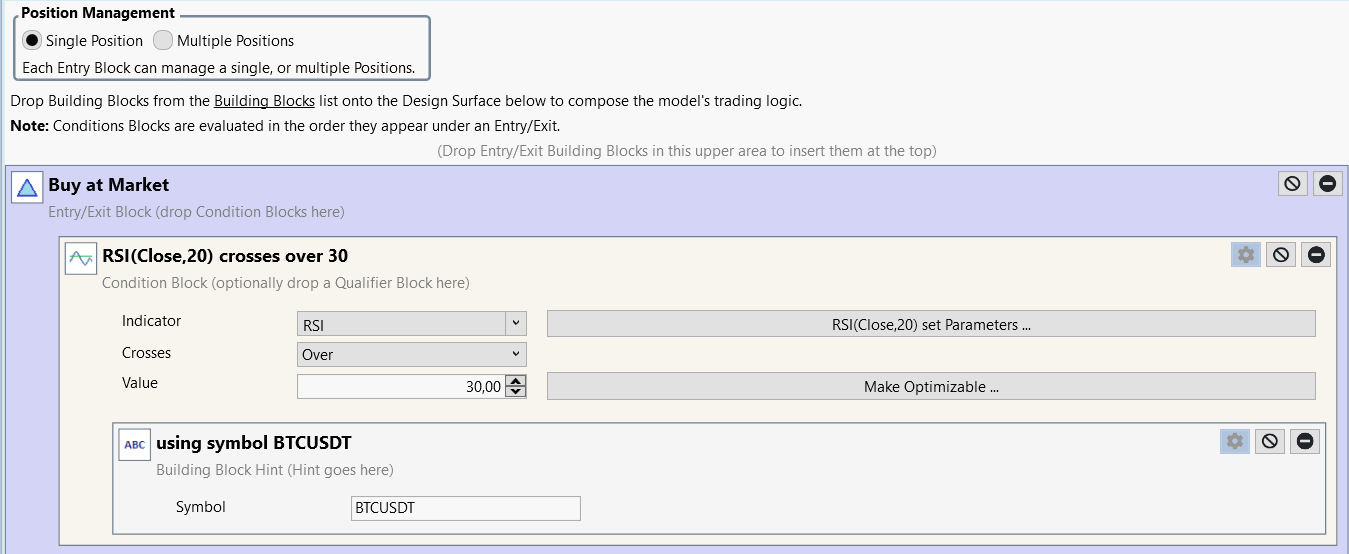Viewport: 1349px width, 554px height.
Task: Increase the Value using the up arrow
Action: click(x=516, y=380)
